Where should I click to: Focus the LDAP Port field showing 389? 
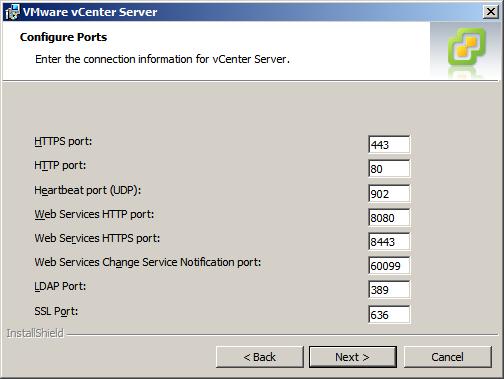tap(389, 290)
